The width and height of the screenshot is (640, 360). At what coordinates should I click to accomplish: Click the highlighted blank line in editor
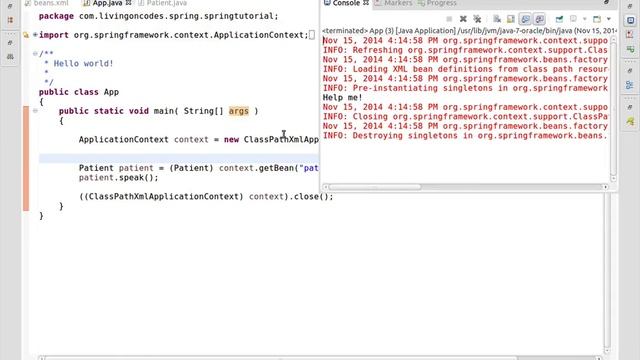click(179, 158)
